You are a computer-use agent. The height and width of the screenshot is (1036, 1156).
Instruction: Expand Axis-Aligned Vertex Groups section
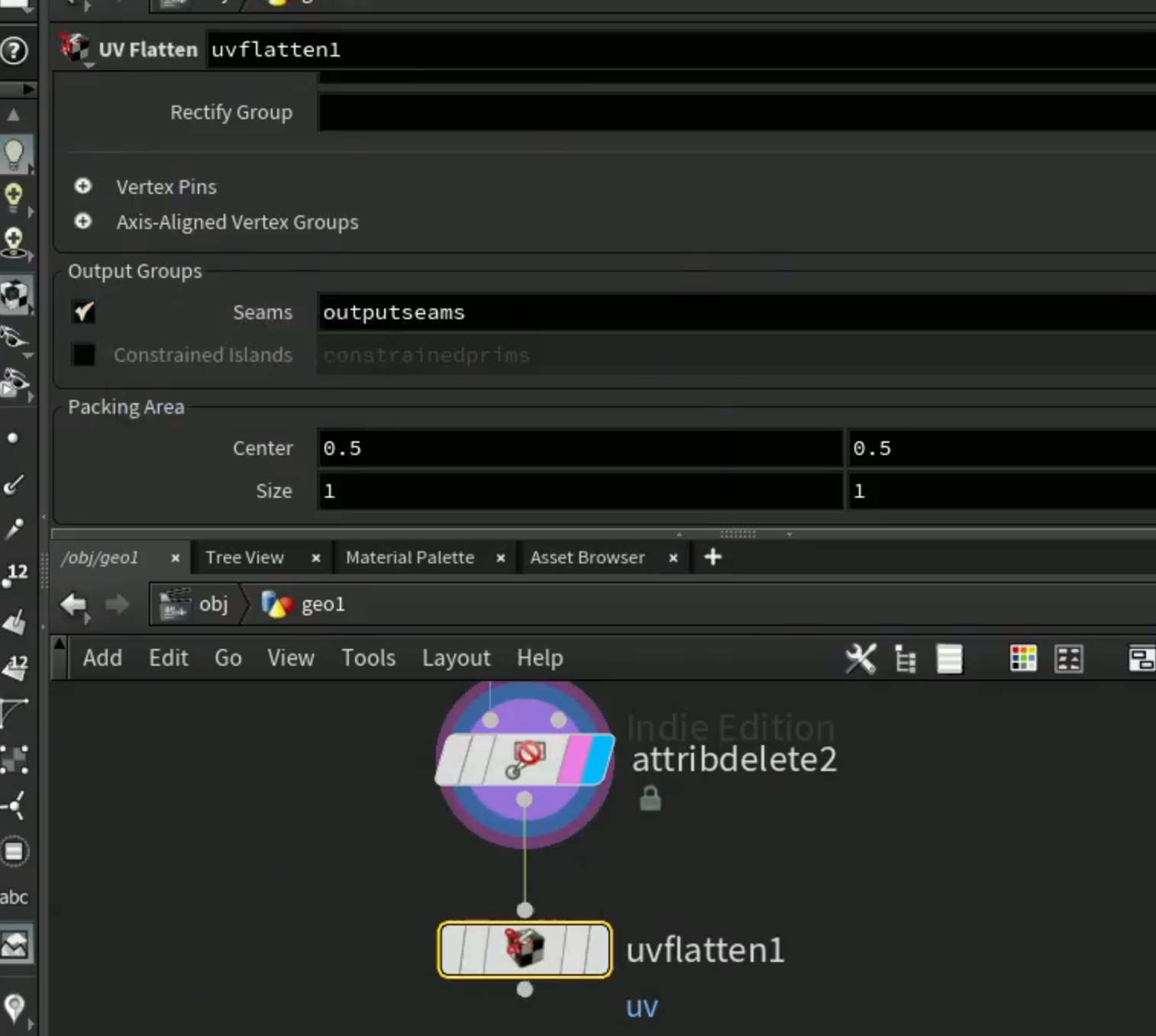tap(83, 221)
